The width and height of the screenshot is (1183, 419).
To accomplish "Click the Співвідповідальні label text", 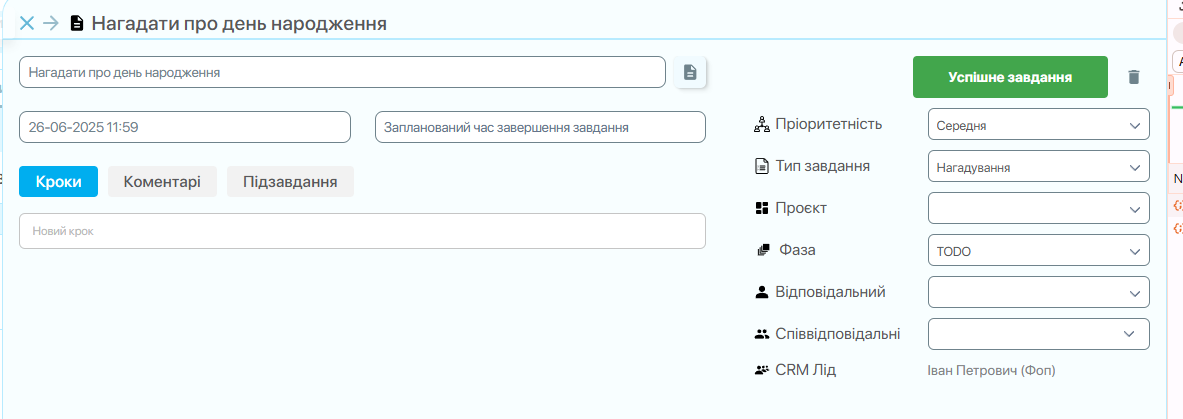I will click(x=837, y=334).
